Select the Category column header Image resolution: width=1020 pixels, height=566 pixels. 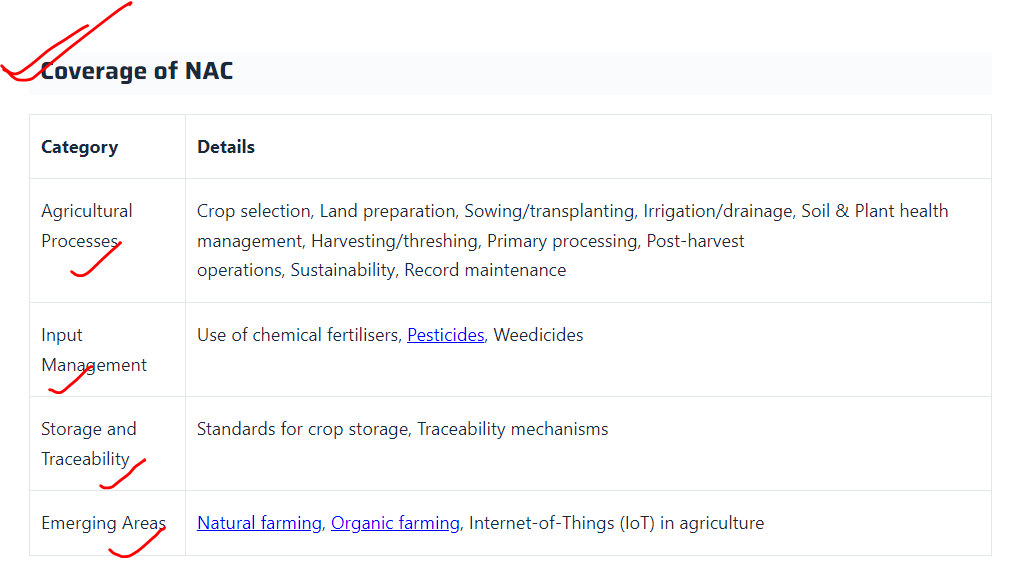point(79,147)
